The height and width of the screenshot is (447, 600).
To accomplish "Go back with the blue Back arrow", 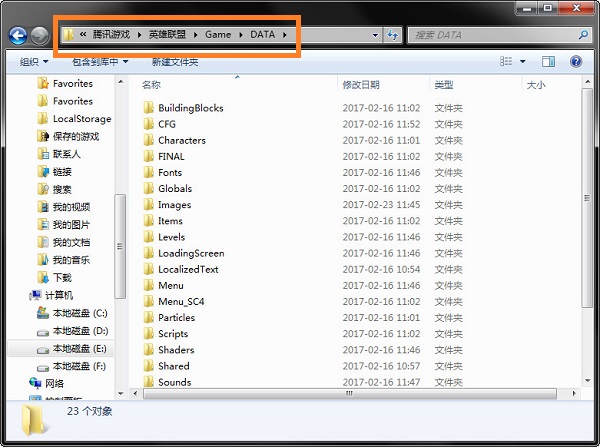I will [x=18, y=36].
